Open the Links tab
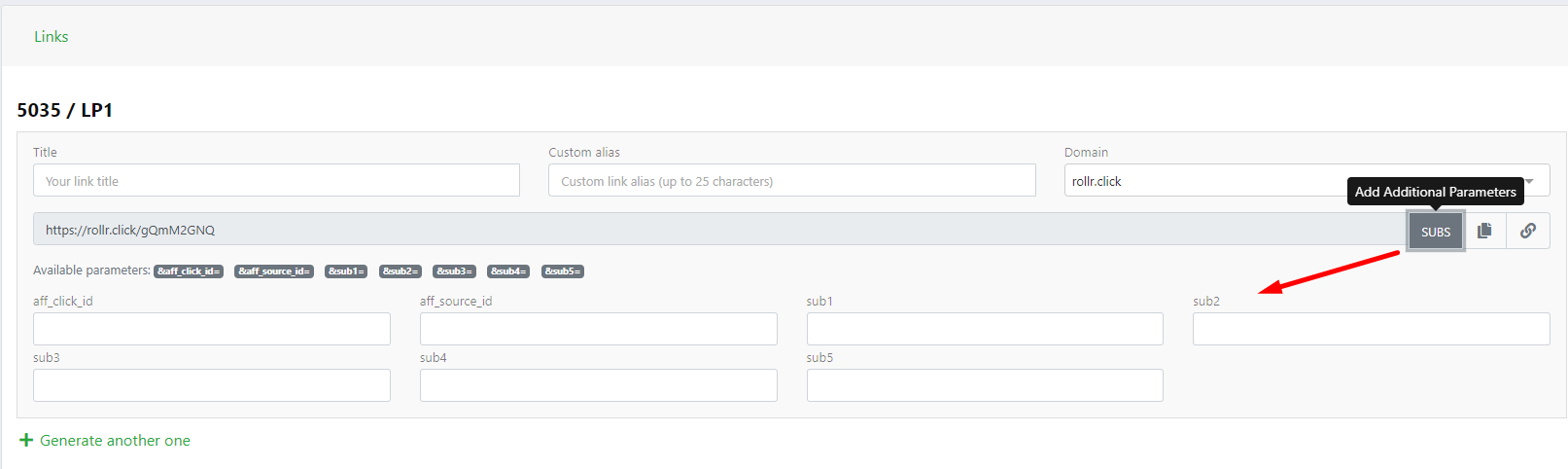Screen dimensions: 1568x469 51,37
